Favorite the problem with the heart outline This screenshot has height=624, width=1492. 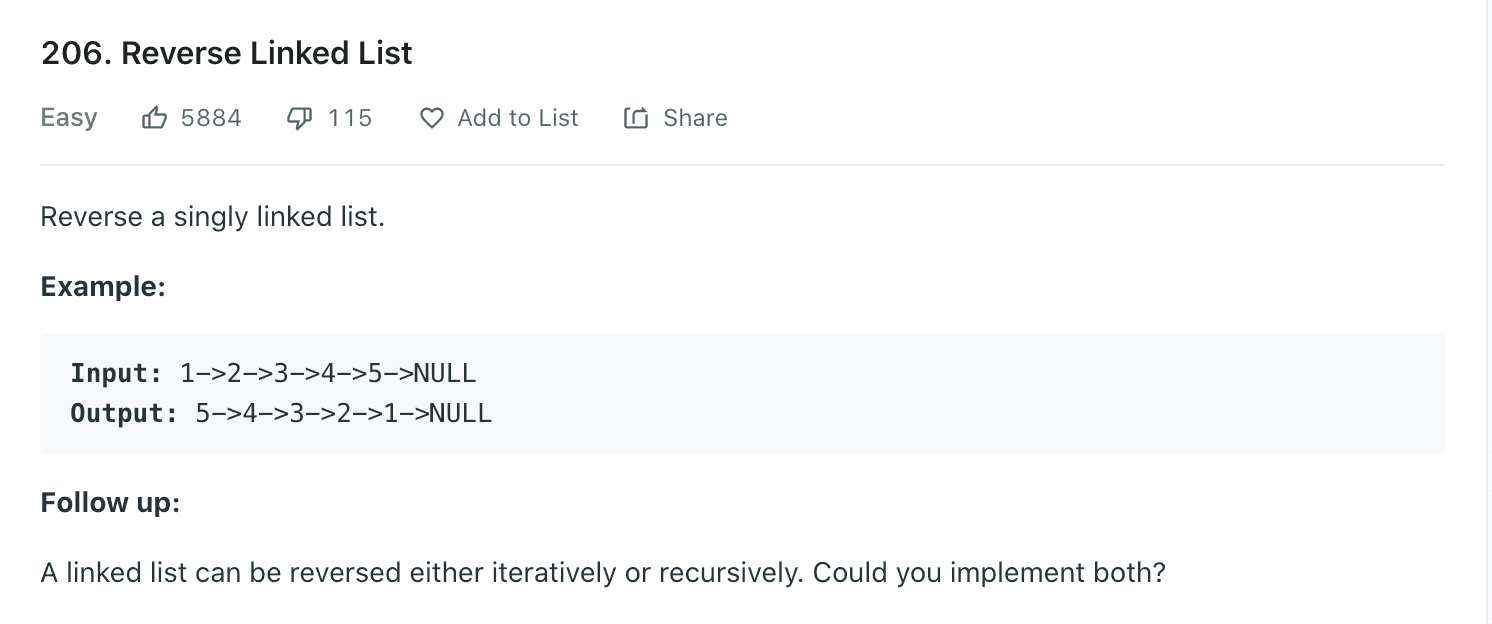[430, 118]
